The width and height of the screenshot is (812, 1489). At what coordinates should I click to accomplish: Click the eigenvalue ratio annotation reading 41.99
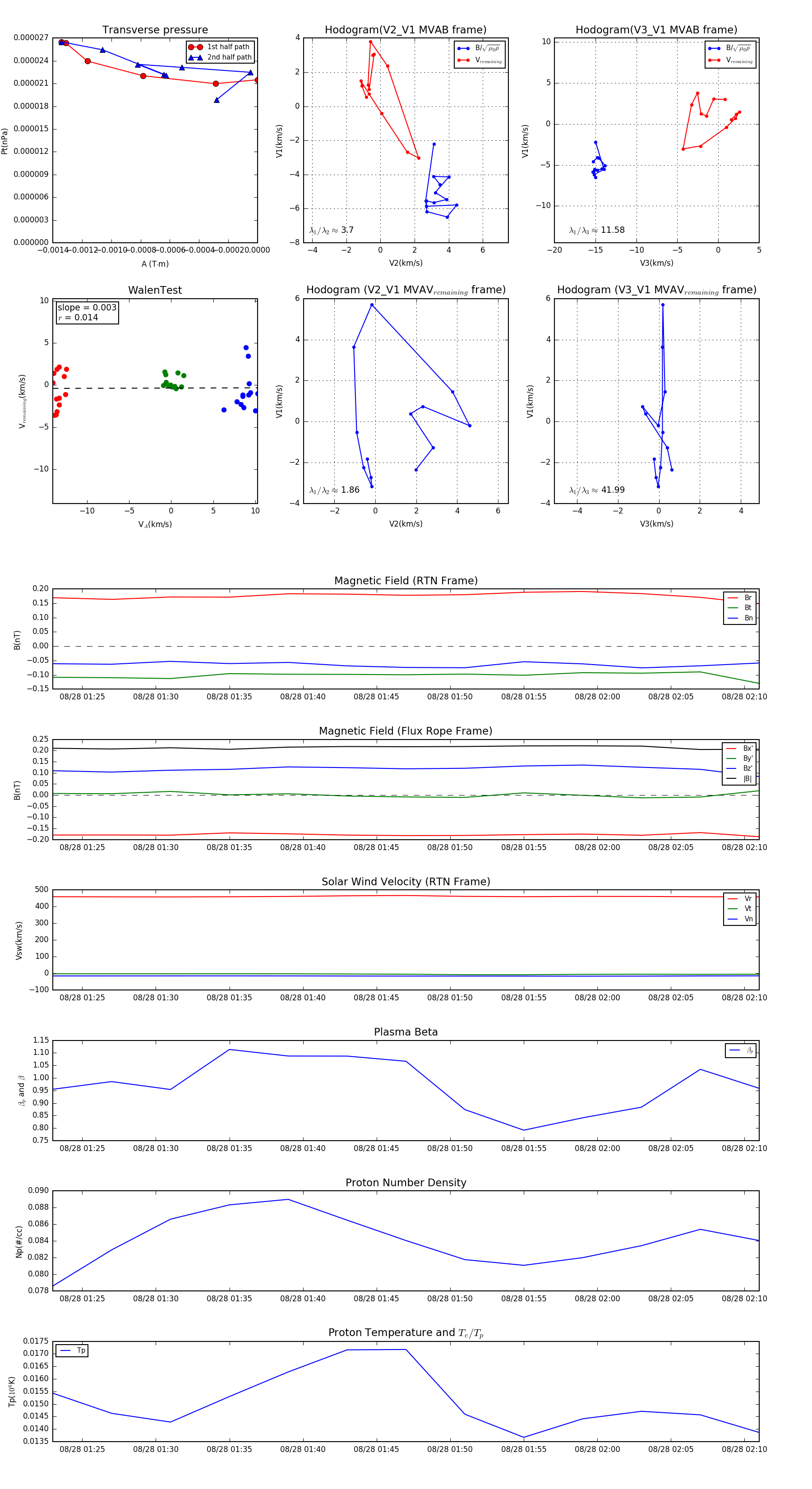596,490
